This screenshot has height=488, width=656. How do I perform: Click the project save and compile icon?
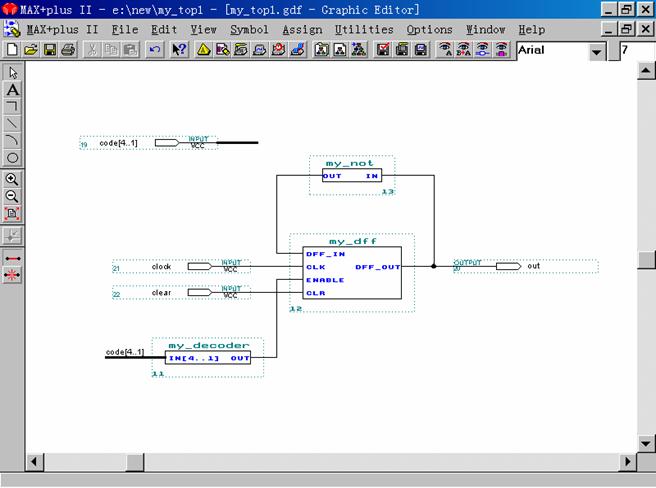(402, 50)
